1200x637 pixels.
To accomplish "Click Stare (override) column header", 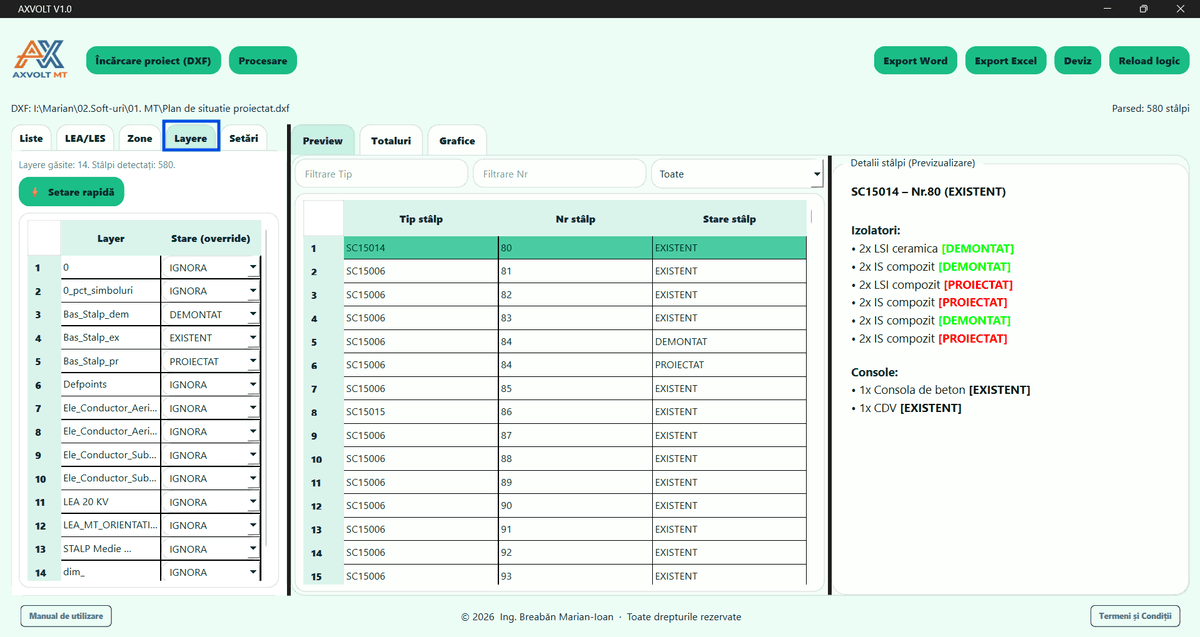I will (x=211, y=239).
